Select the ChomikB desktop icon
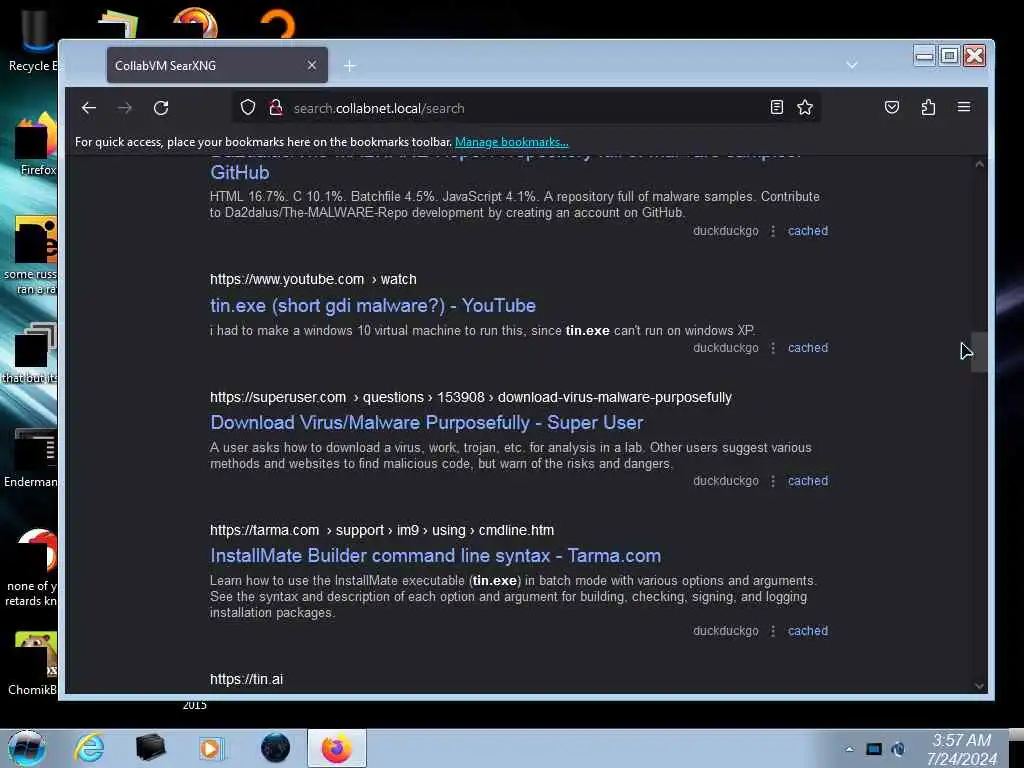1024x768 pixels. (33, 664)
